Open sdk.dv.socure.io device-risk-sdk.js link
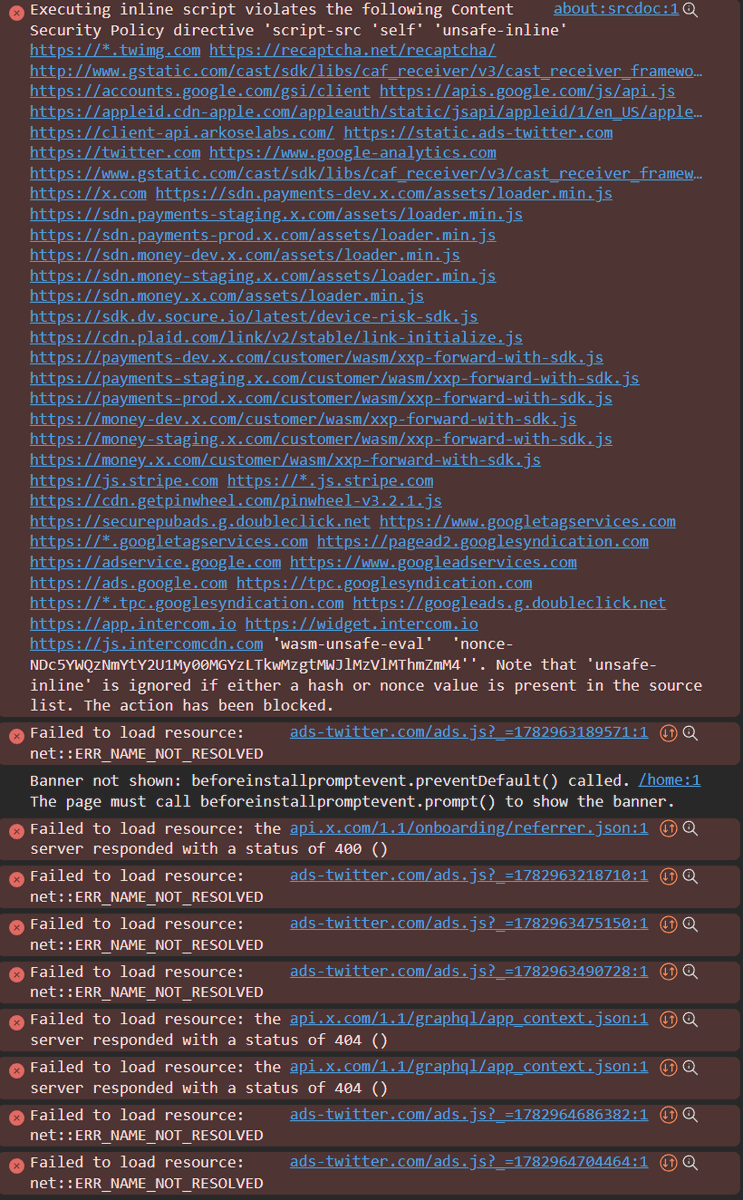This screenshot has height=1200, width=743. (254, 316)
